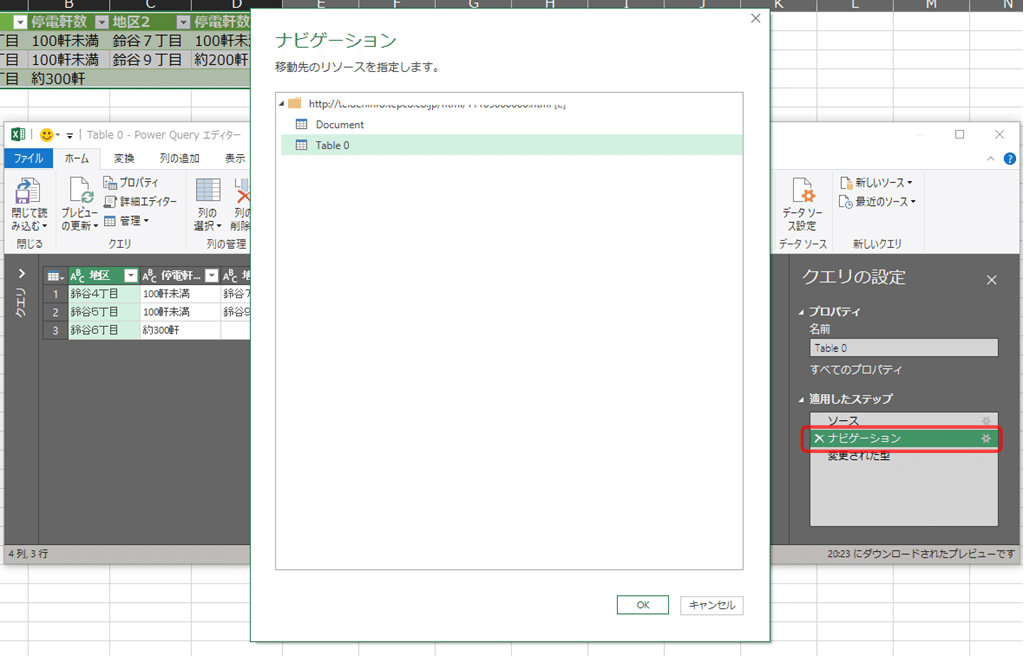Delete the ナビゲーション step via its X icon

point(821,439)
